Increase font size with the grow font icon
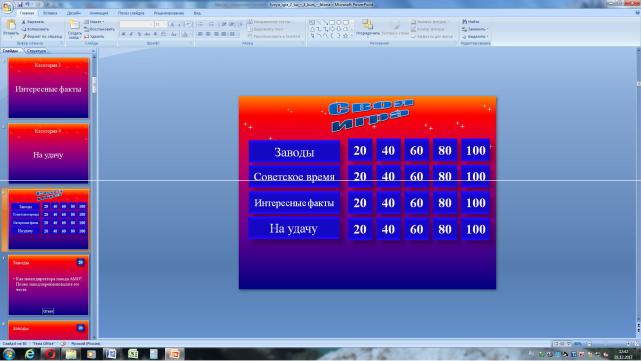Image resolution: width=641 pixels, height=361 pixels. (x=173, y=25)
